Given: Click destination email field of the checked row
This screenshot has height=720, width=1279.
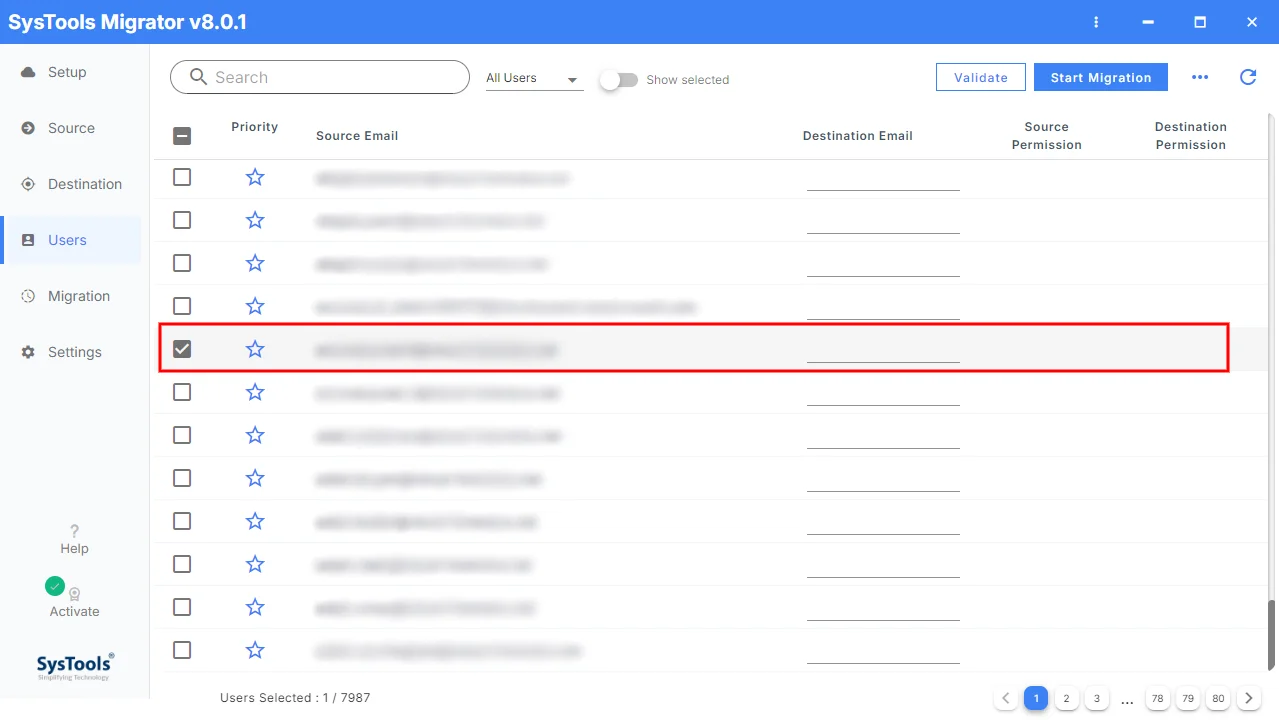Looking at the screenshot, I should click(883, 349).
